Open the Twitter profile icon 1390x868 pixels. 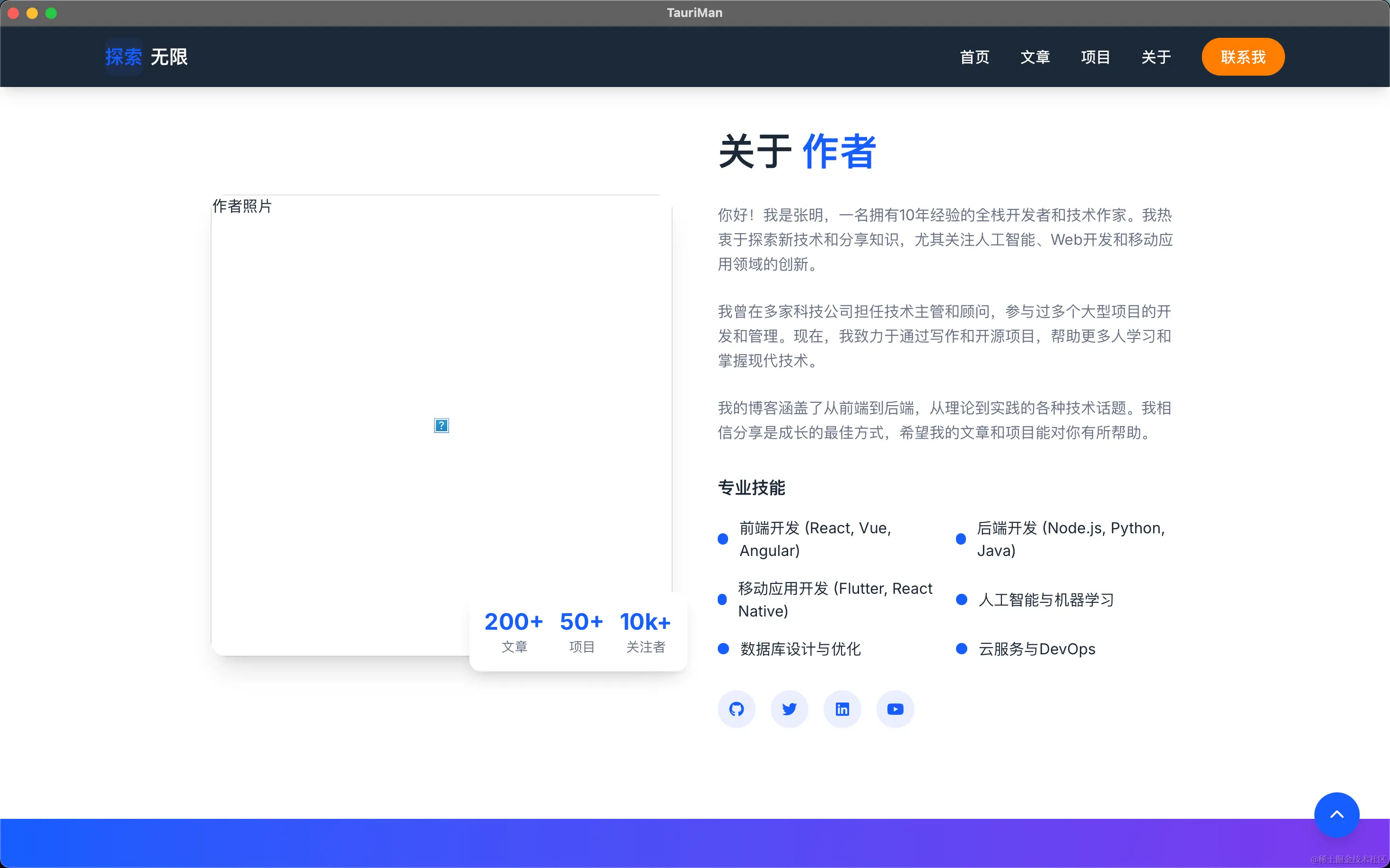790,709
